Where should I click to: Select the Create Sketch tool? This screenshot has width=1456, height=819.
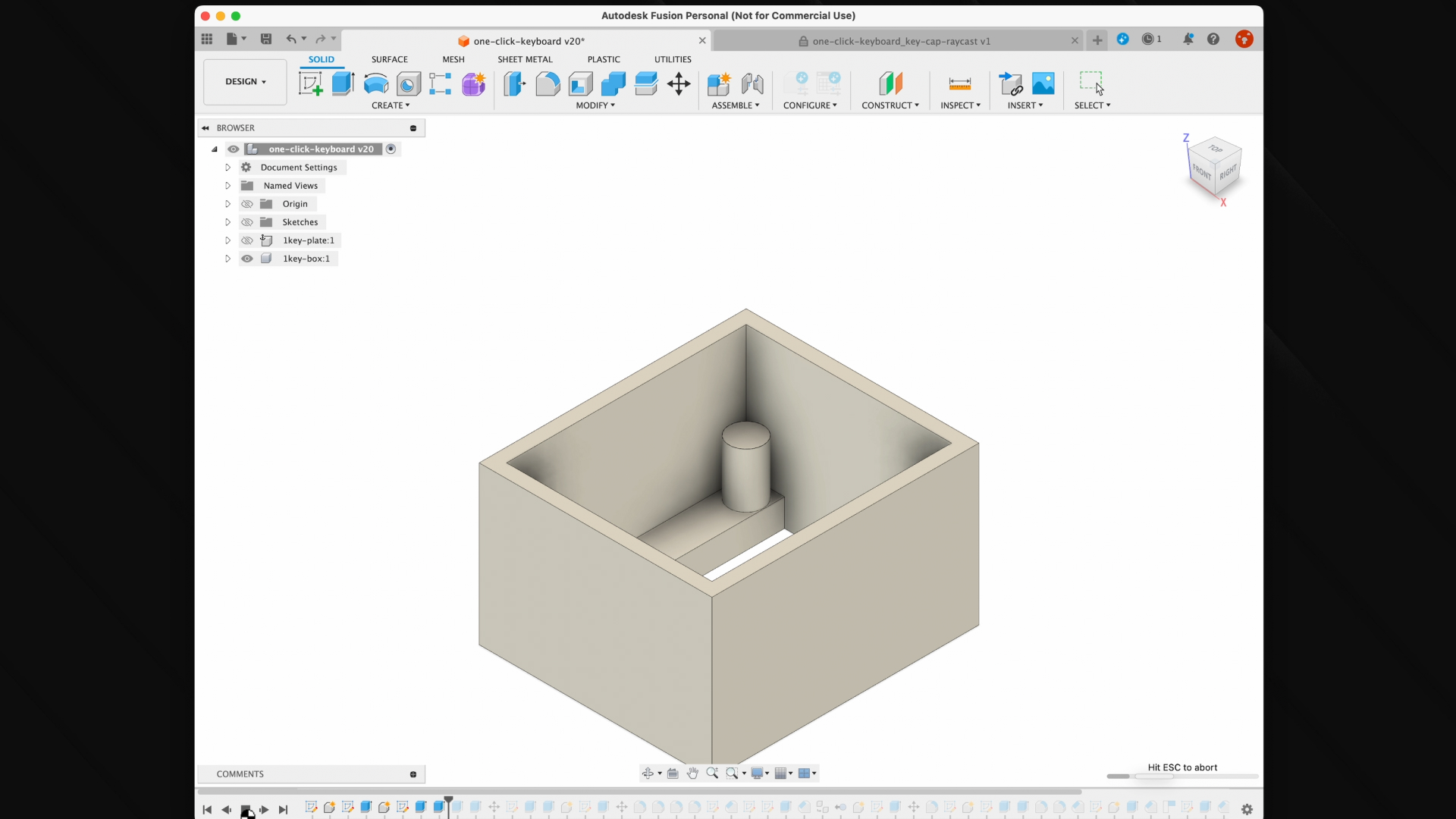tap(310, 83)
